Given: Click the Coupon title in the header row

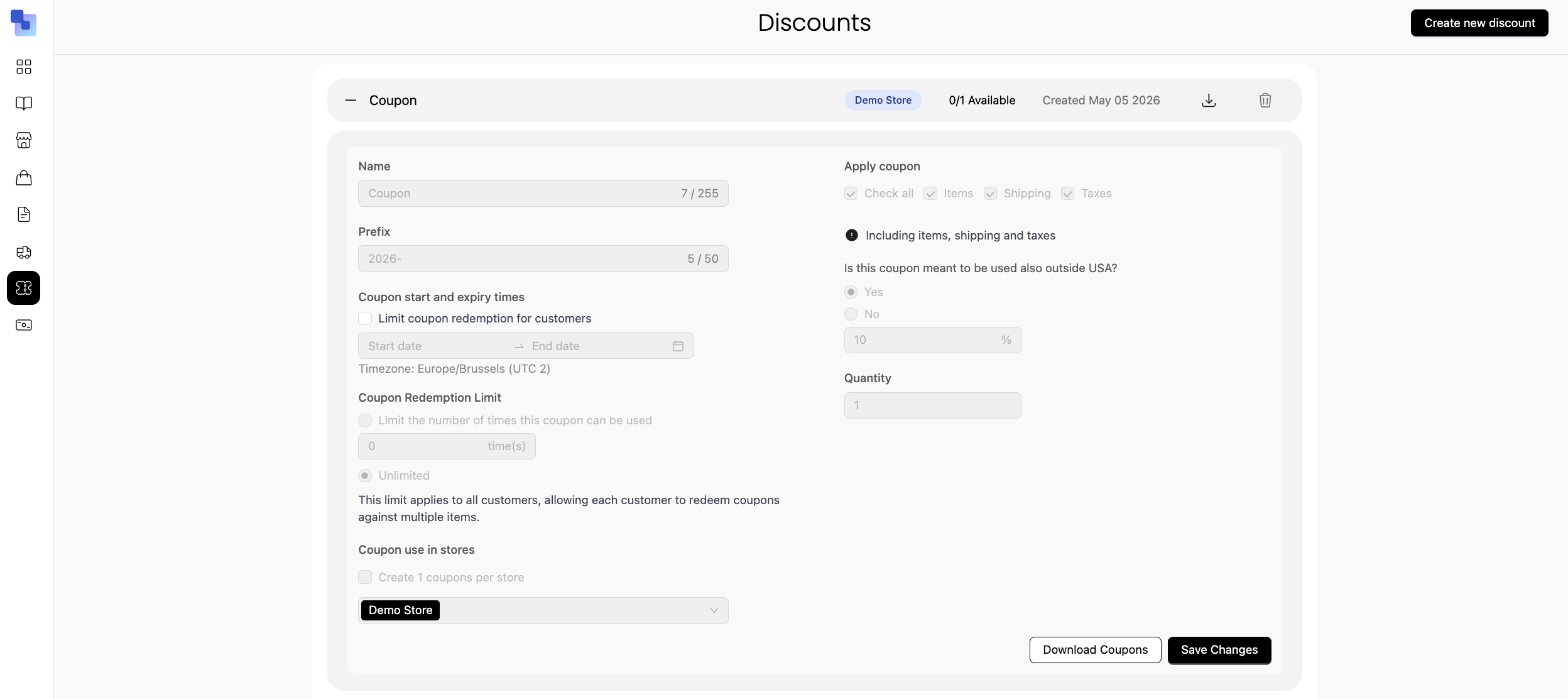Looking at the screenshot, I should point(393,101).
